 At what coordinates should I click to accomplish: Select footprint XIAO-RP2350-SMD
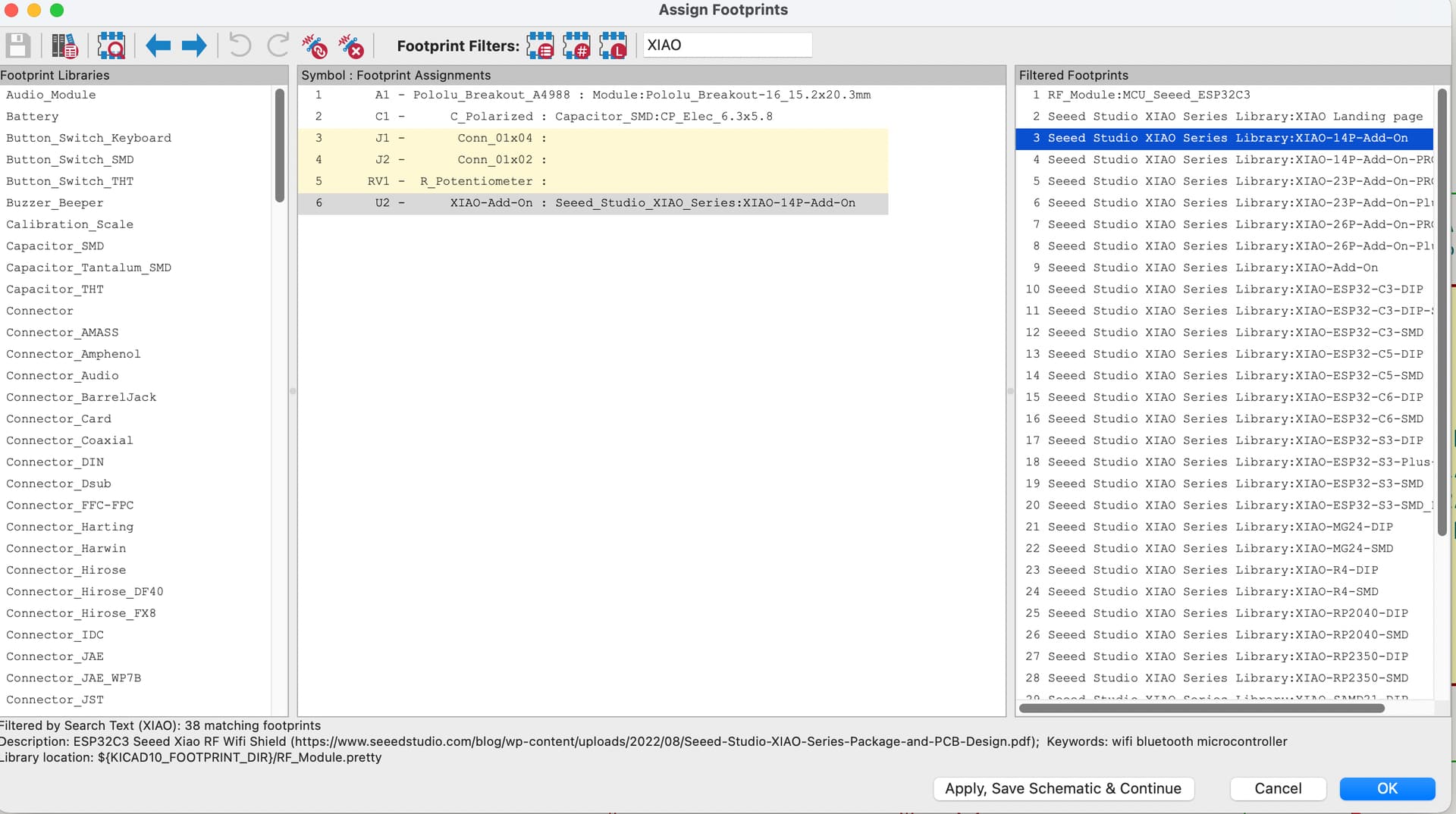[x=1224, y=678]
